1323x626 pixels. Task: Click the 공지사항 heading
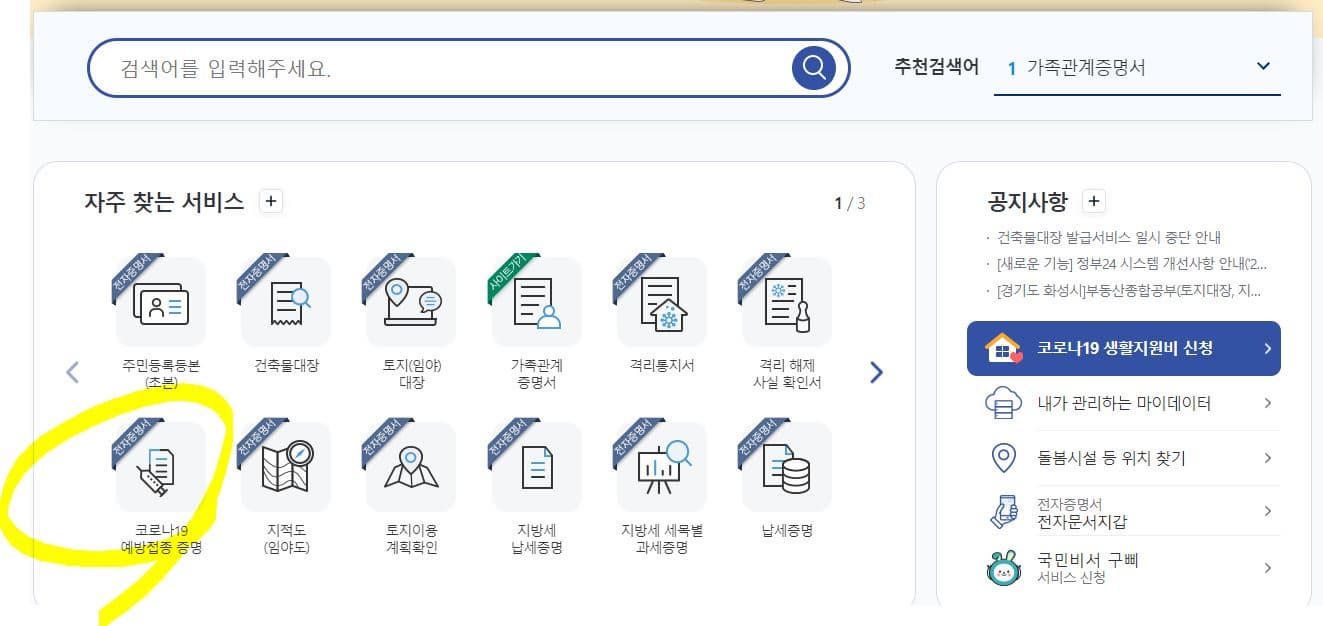(x=1028, y=201)
